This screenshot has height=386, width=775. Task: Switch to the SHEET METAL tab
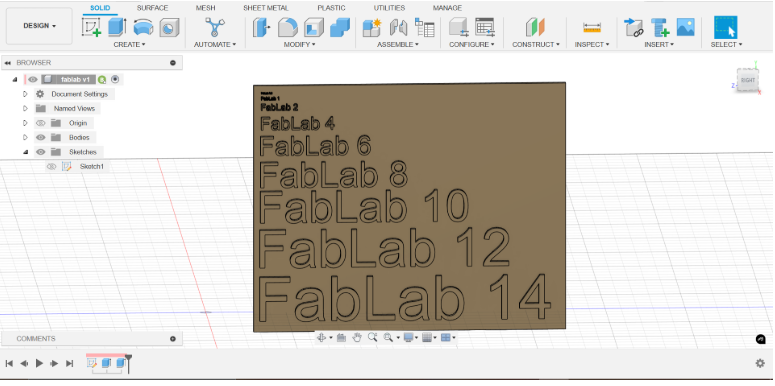[266, 8]
